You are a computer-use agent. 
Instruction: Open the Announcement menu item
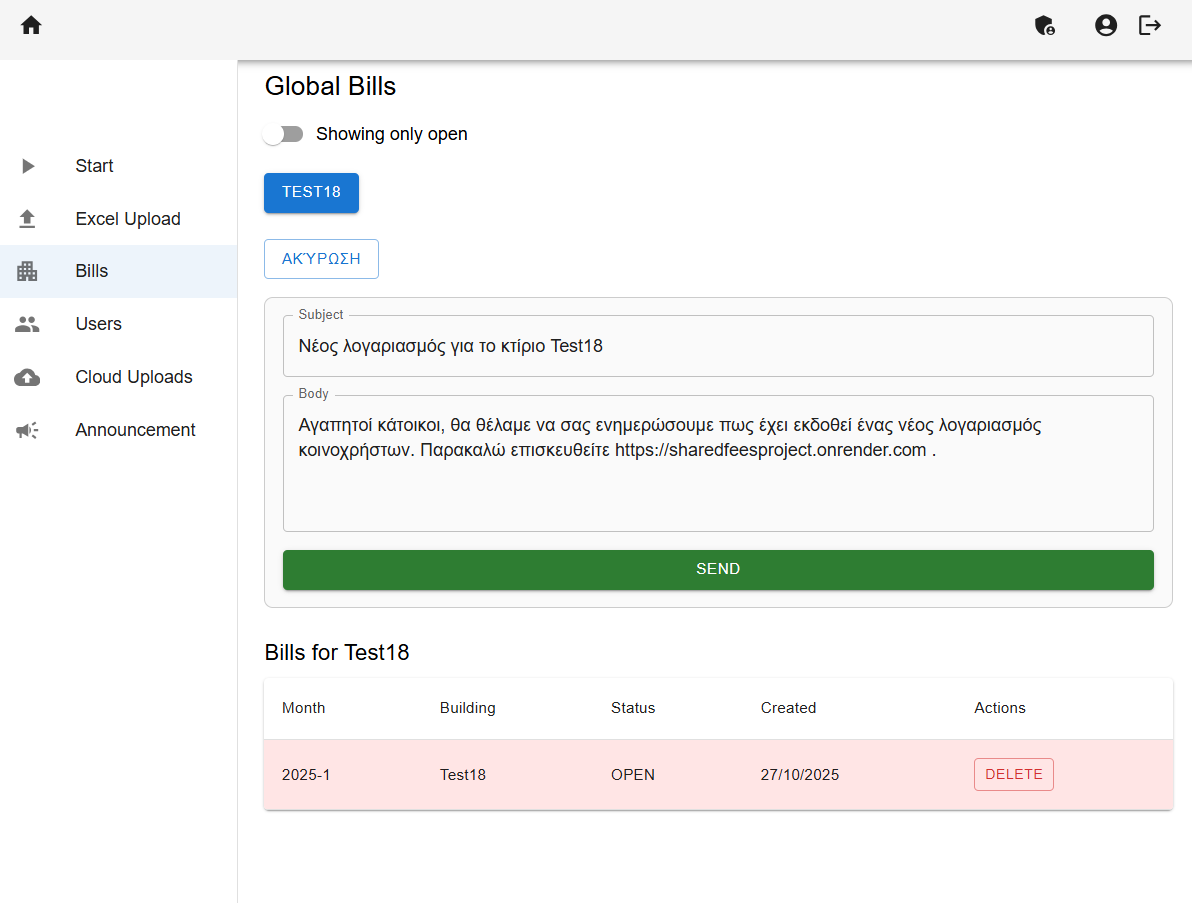[135, 430]
